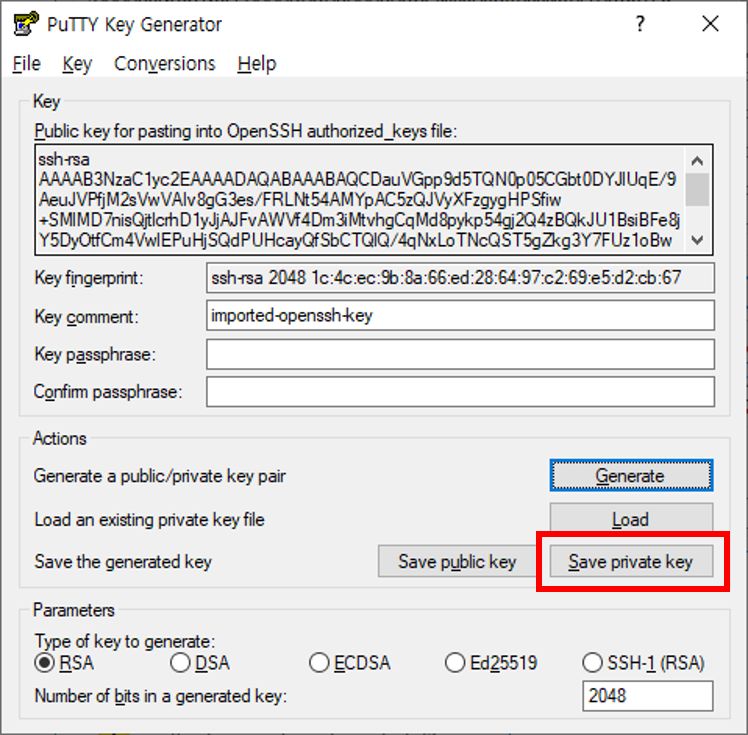Click 'Public key for pasting into OpenSSH' label

(246, 131)
